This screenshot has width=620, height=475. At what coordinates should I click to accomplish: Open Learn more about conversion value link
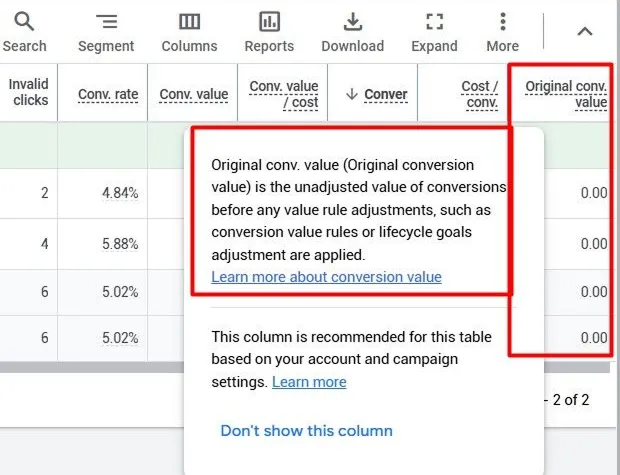(x=326, y=277)
